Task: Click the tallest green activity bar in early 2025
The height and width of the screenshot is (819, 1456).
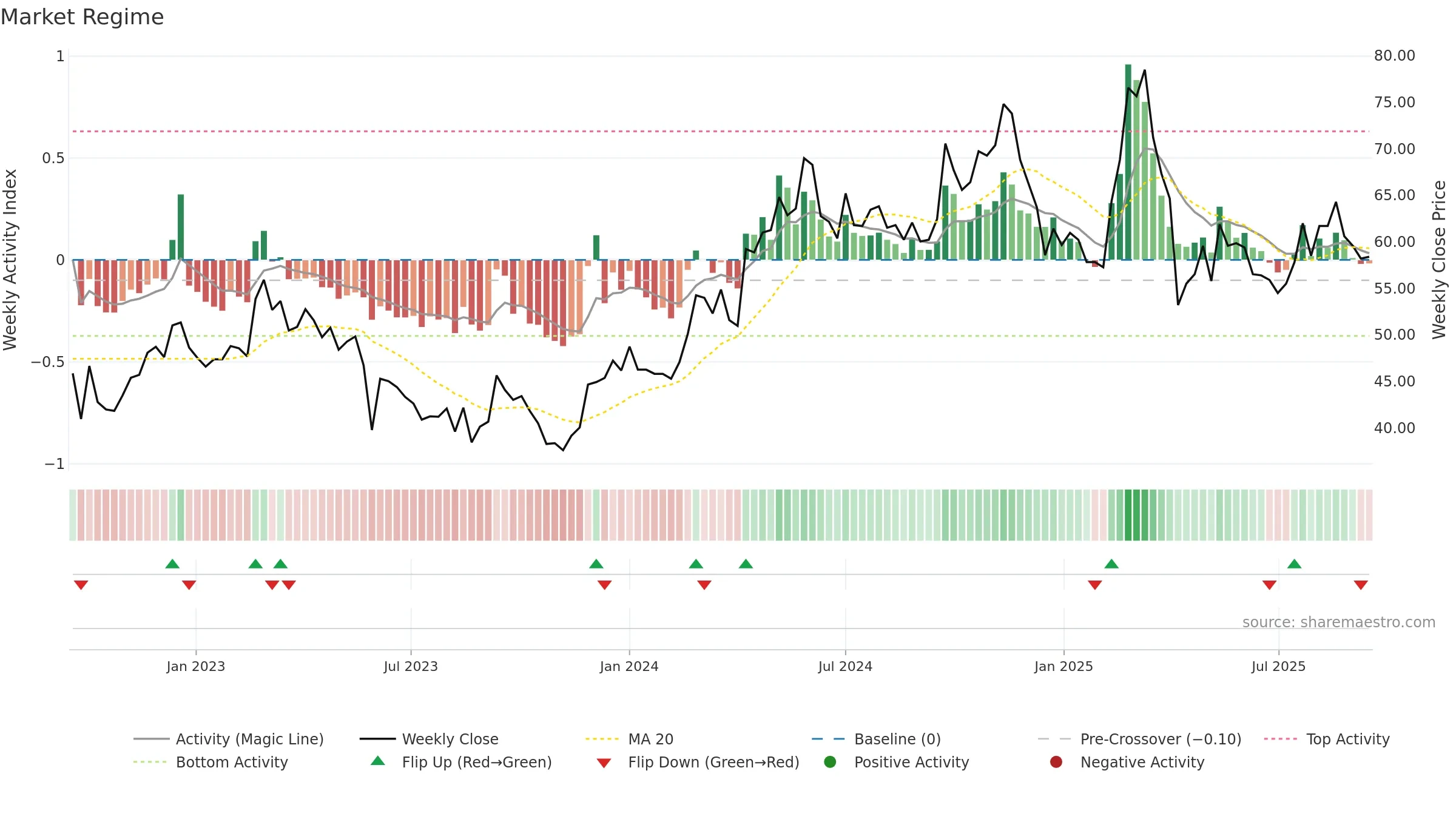Action: tap(1128, 162)
